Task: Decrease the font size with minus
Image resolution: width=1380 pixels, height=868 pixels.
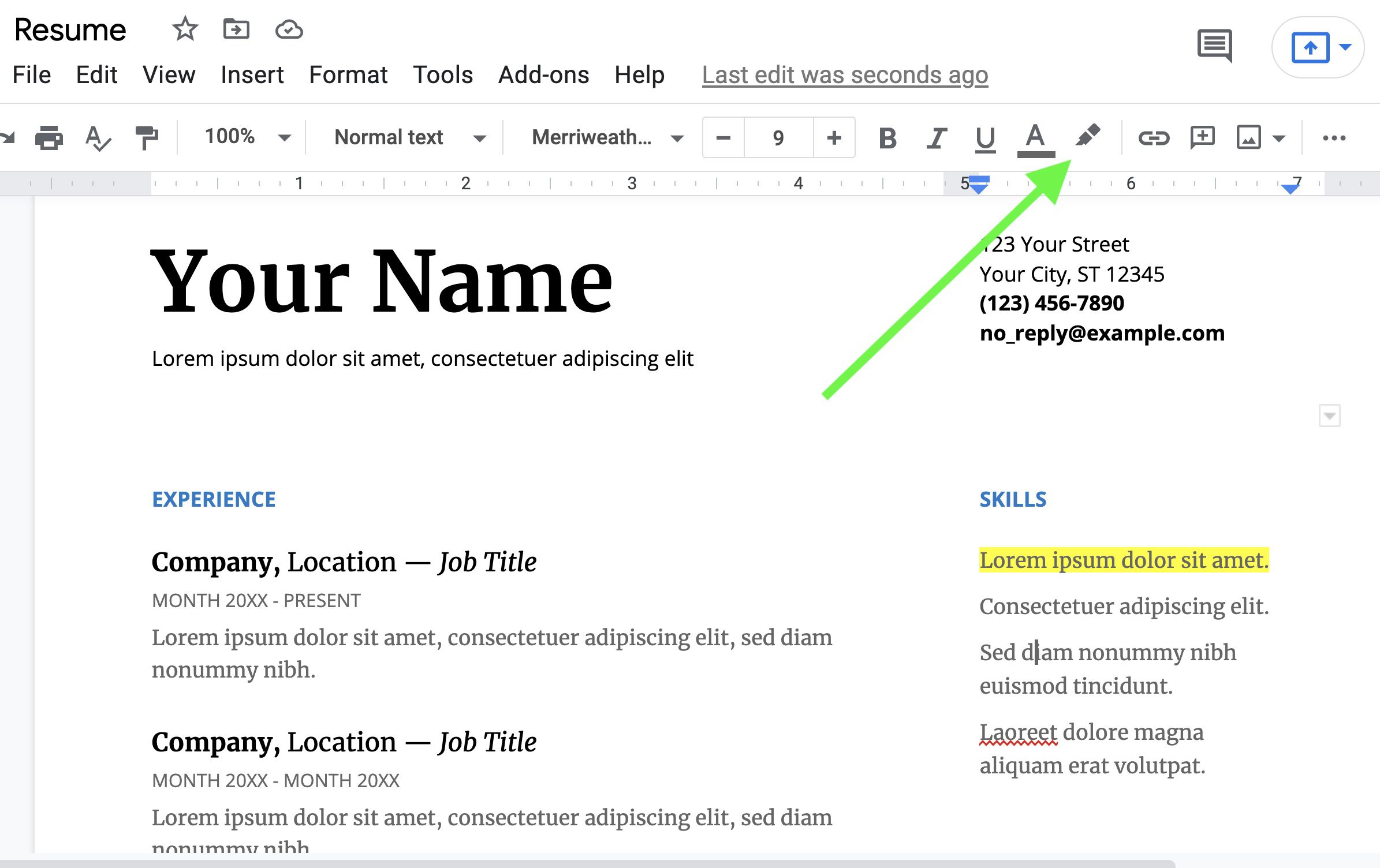Action: pos(723,138)
